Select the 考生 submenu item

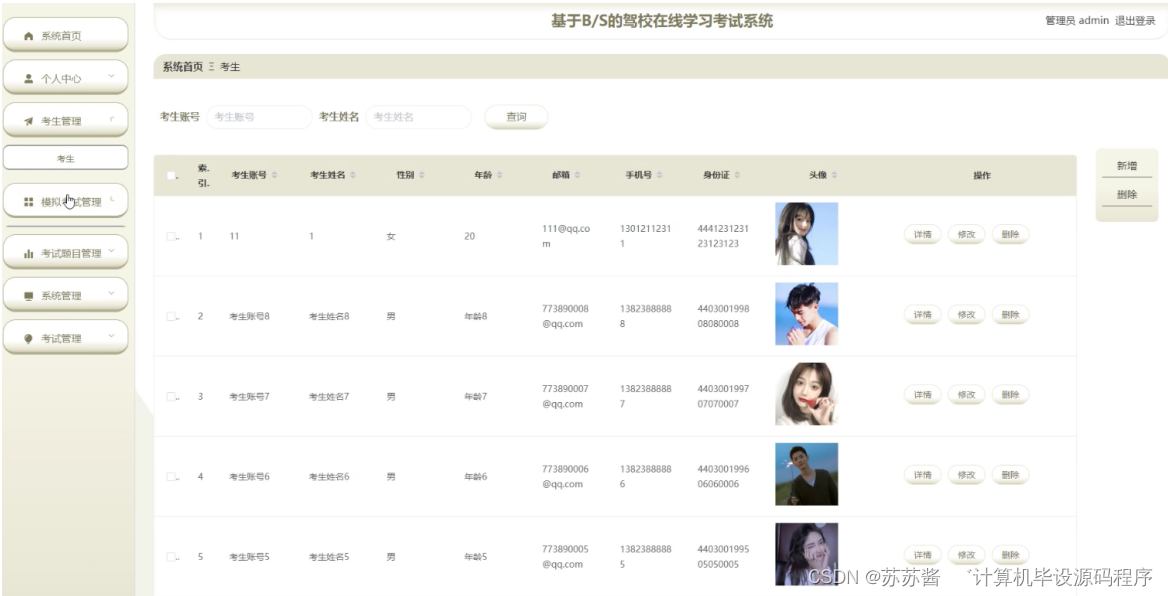65,156
